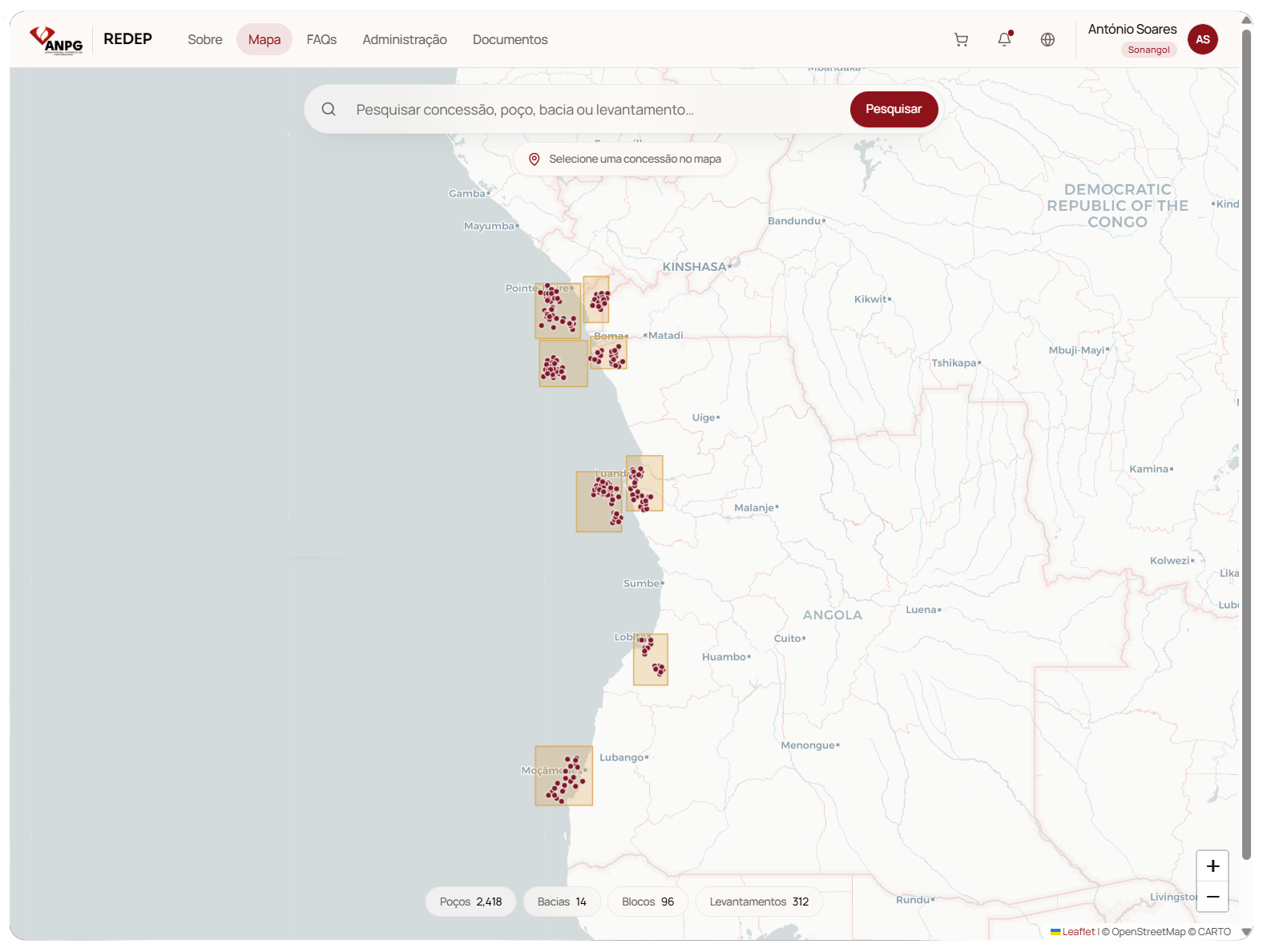This screenshot has height=952, width=1267.
Task: Focus the concession search field
Action: [x=598, y=109]
